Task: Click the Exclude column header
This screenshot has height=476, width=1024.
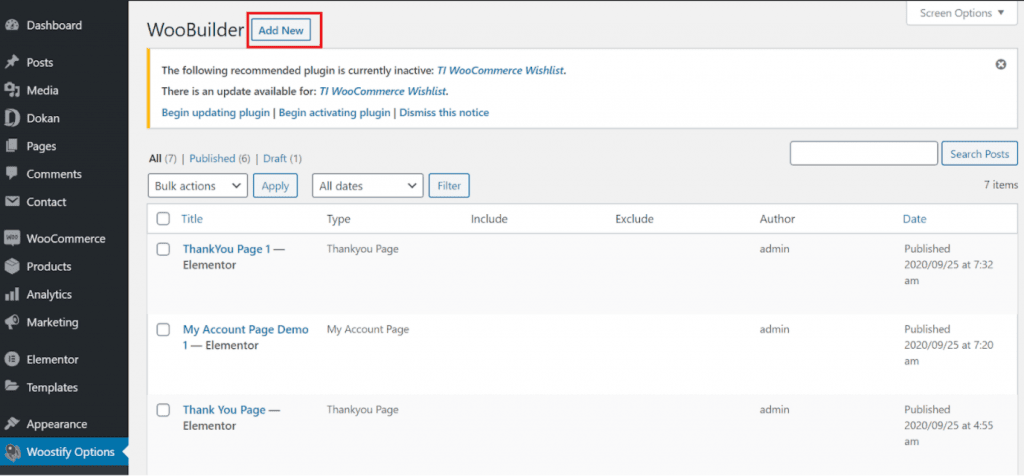Action: (x=634, y=219)
